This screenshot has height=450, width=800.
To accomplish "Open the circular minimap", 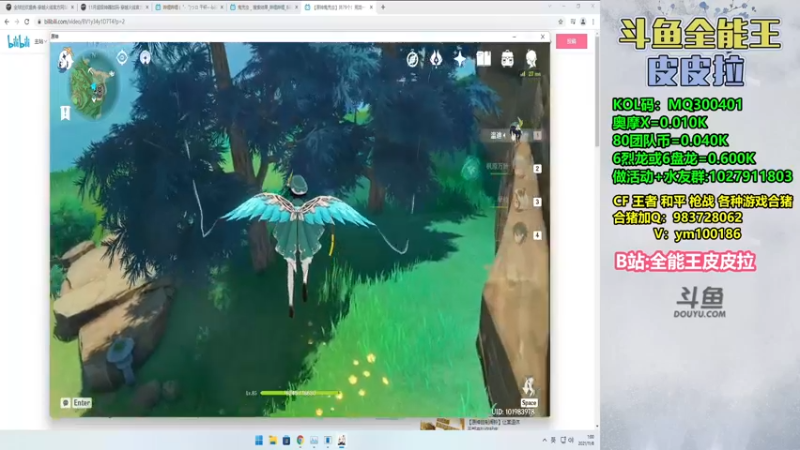I will 93,87.
